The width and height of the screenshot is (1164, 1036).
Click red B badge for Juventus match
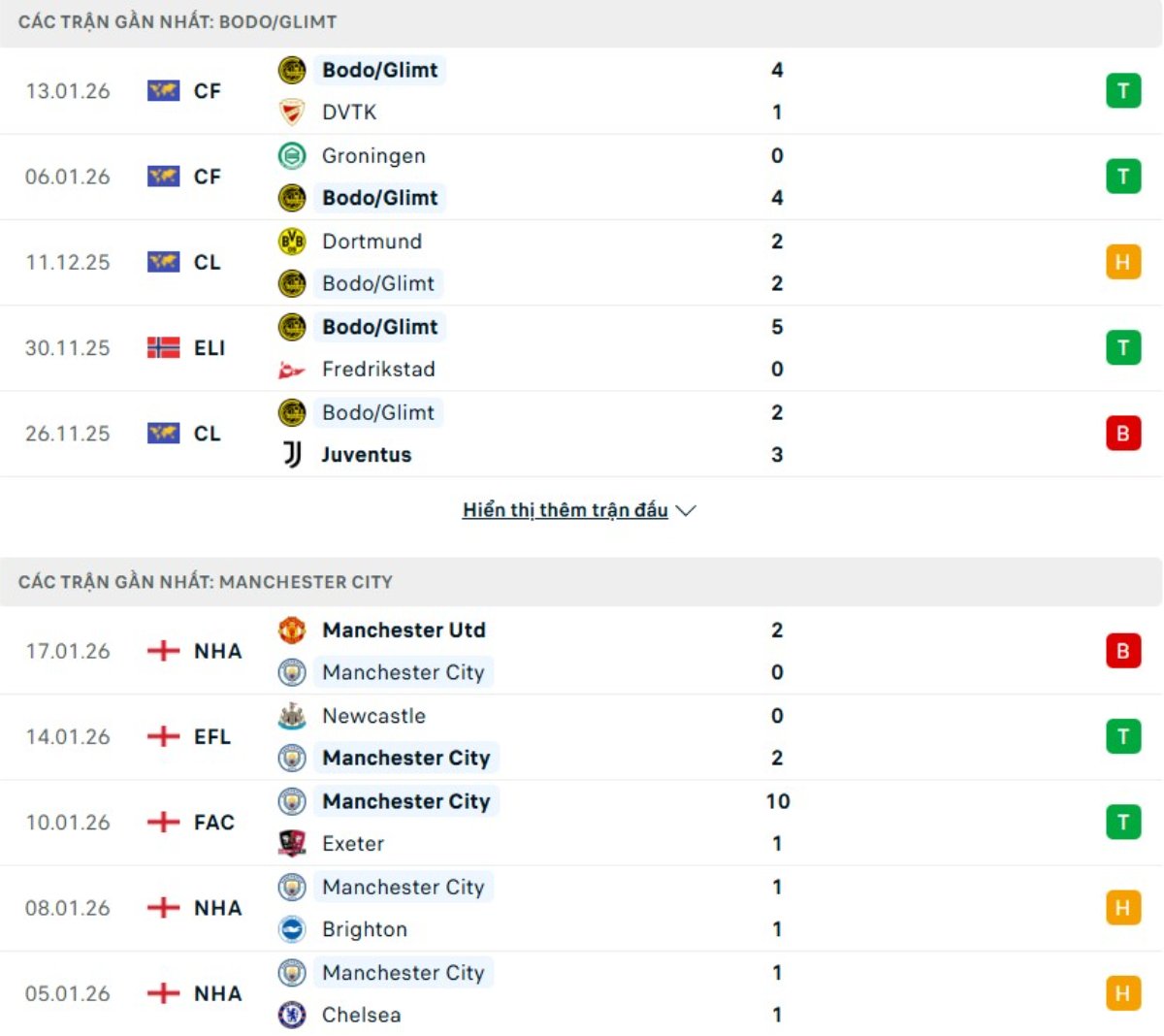1122,434
